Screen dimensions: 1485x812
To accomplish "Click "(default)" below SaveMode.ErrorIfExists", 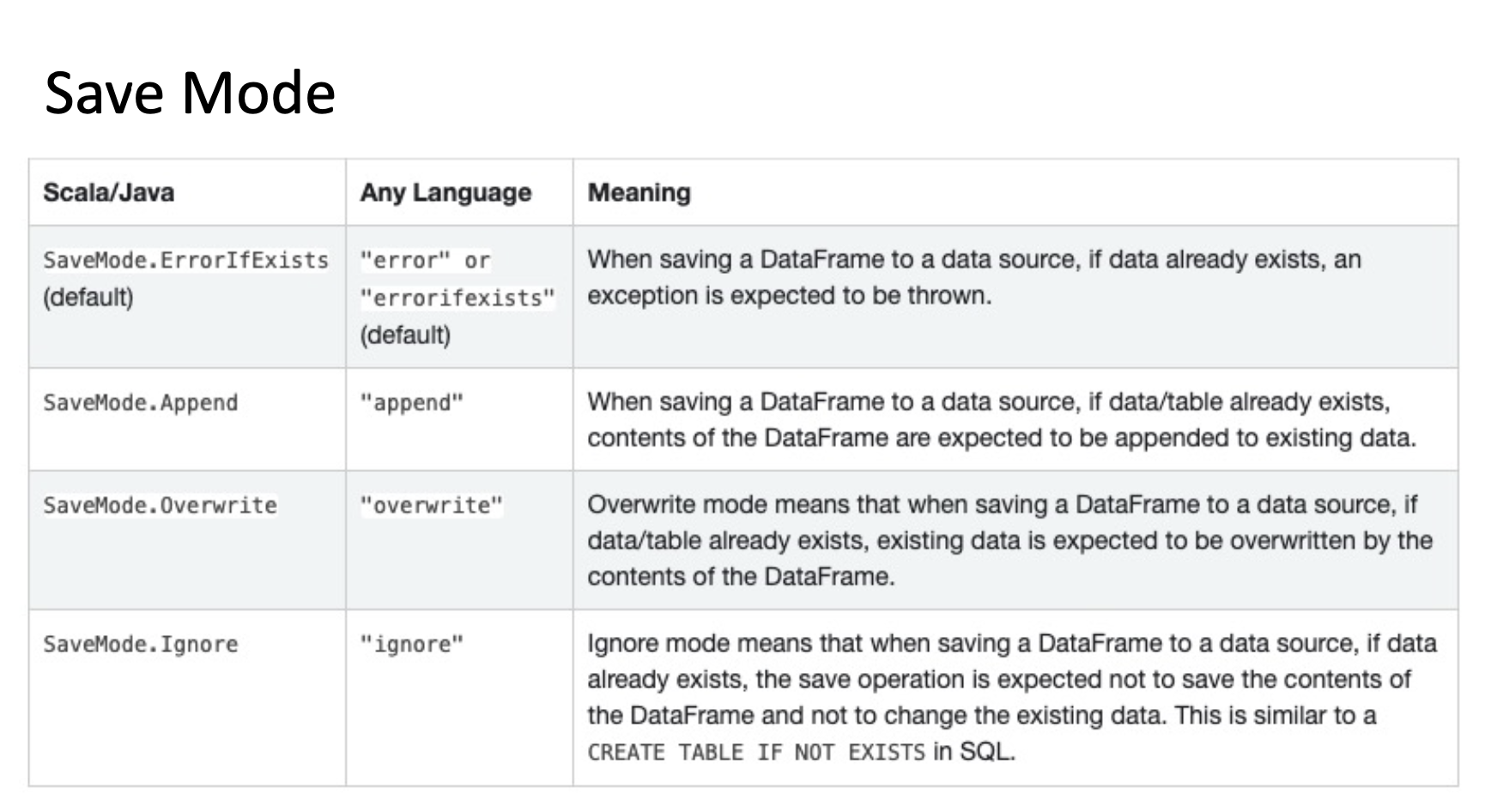I will (88, 297).
